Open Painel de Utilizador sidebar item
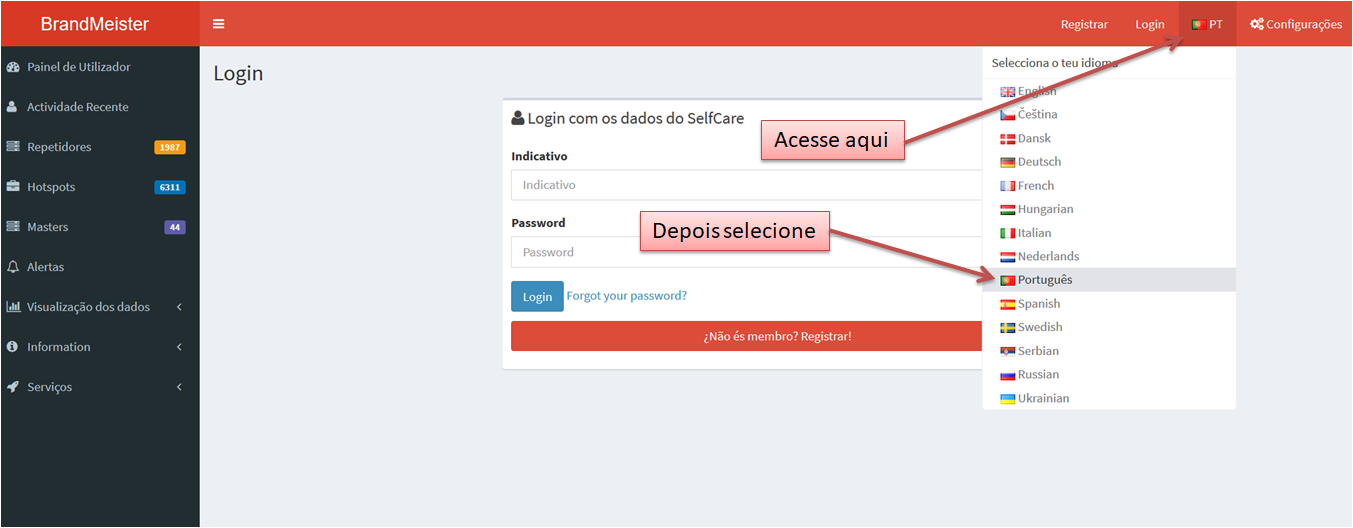 coord(100,67)
